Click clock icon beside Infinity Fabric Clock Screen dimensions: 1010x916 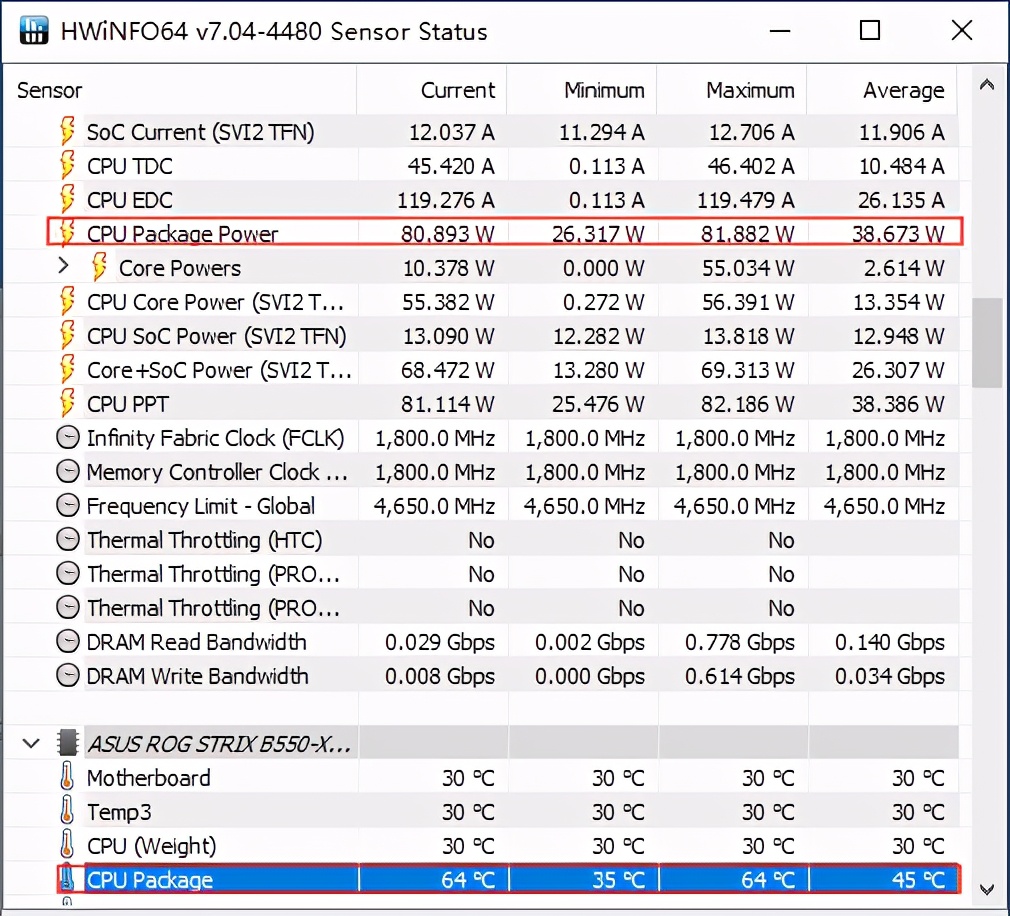(x=67, y=438)
